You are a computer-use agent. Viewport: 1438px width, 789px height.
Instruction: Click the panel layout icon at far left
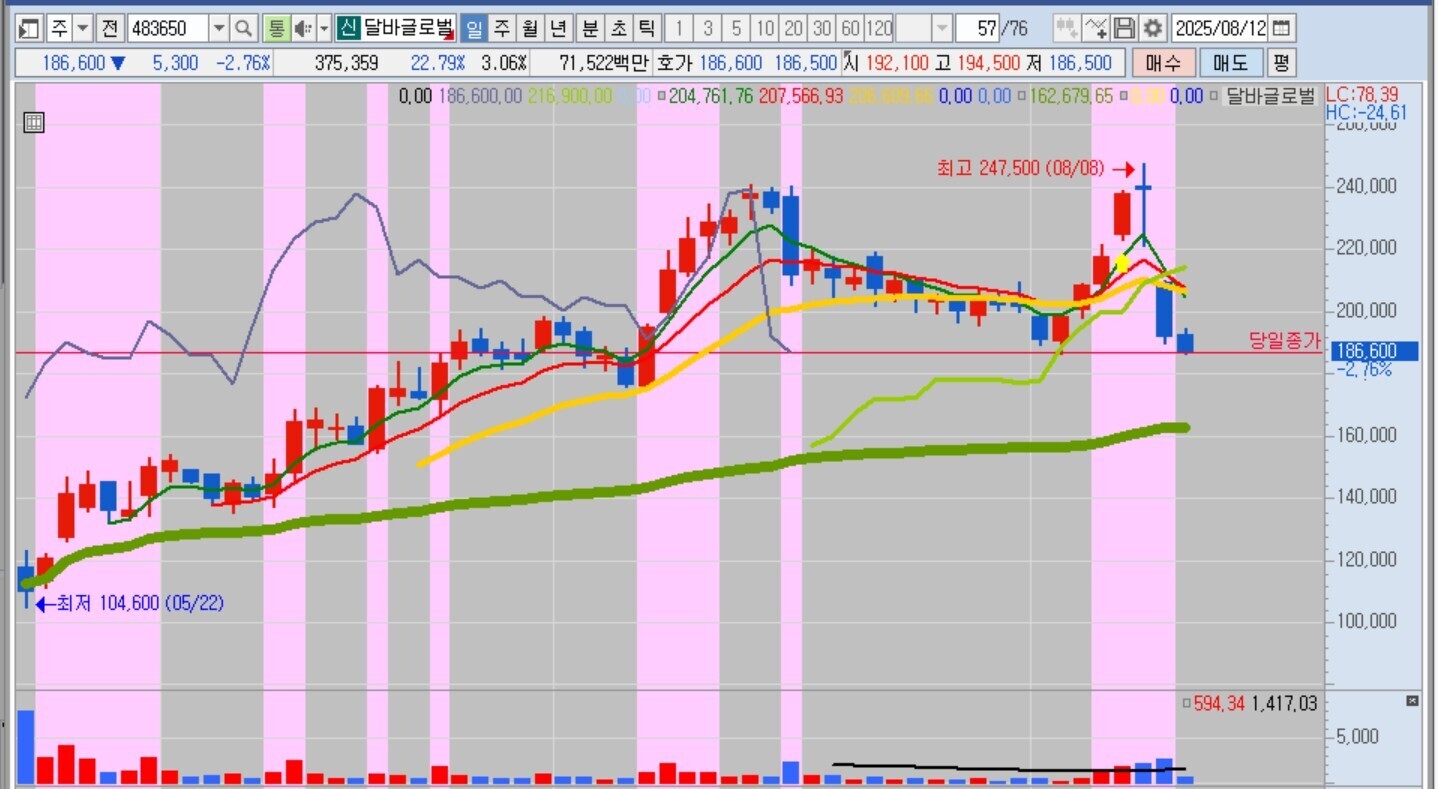30,28
